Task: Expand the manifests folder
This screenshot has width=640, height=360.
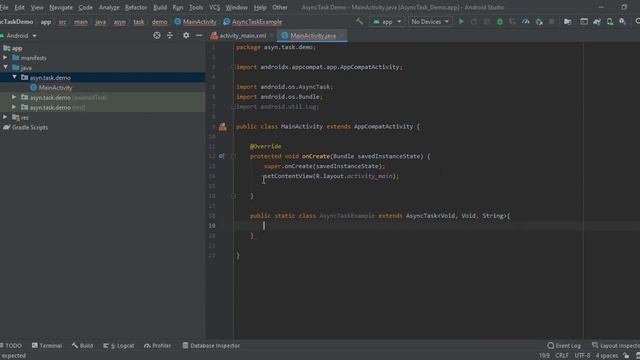Action: tap(5, 58)
